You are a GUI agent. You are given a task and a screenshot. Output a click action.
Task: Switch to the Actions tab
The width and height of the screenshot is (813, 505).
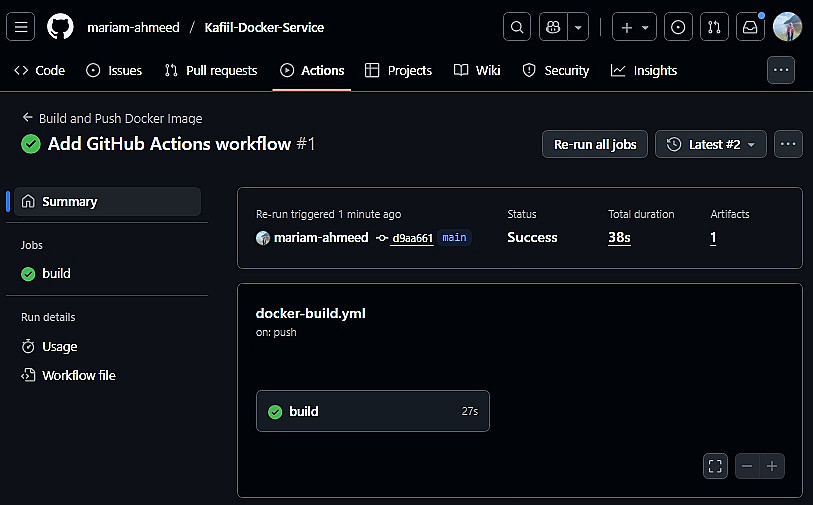tap(312, 70)
